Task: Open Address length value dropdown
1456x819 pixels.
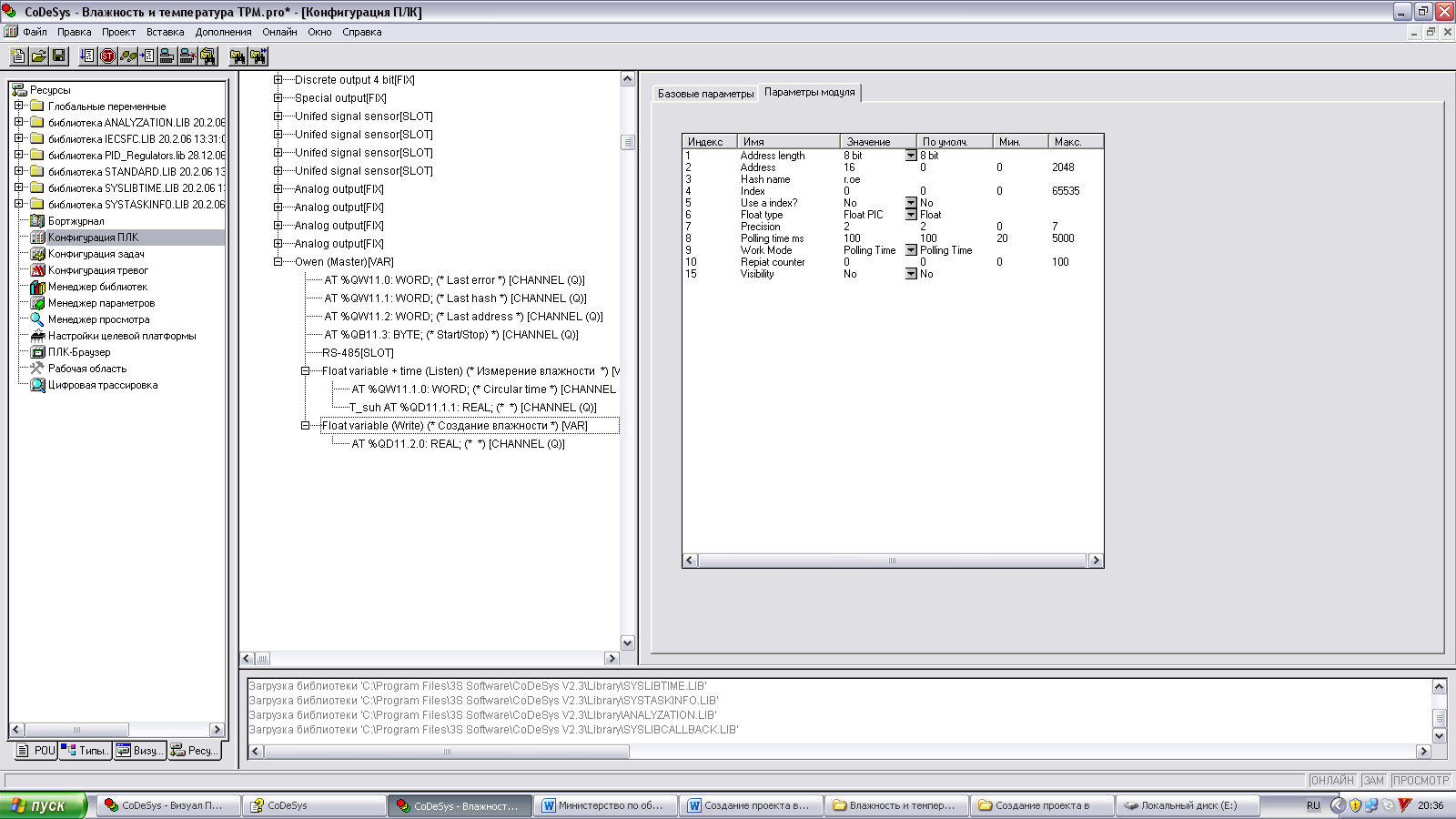Action: point(911,156)
